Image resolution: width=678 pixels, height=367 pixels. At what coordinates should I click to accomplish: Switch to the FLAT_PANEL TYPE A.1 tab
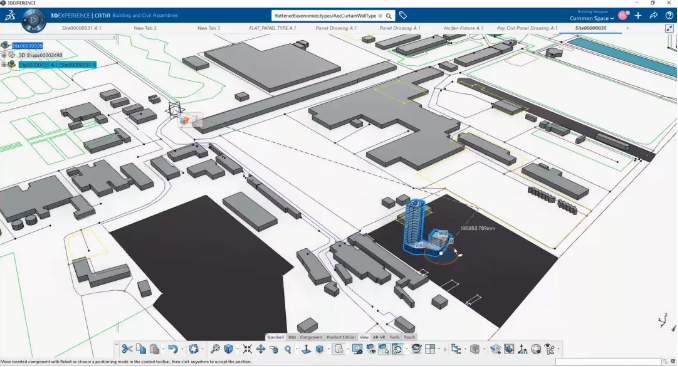tap(272, 28)
